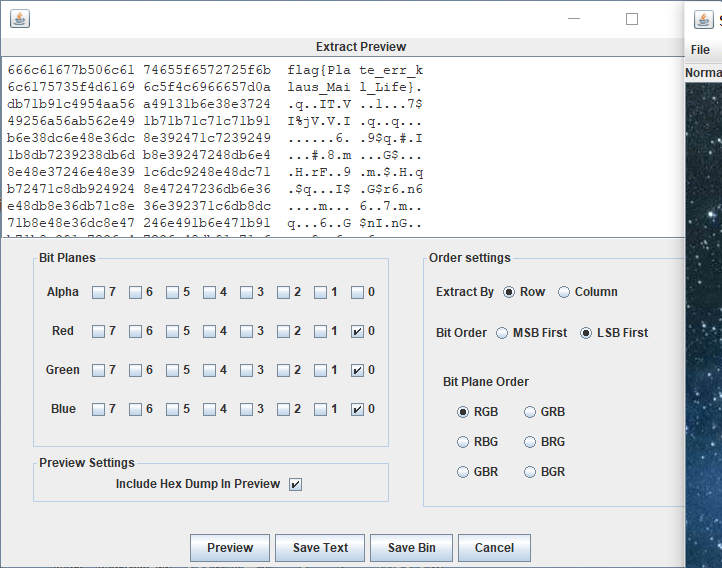Click the Java icon in the title bar

point(20,19)
